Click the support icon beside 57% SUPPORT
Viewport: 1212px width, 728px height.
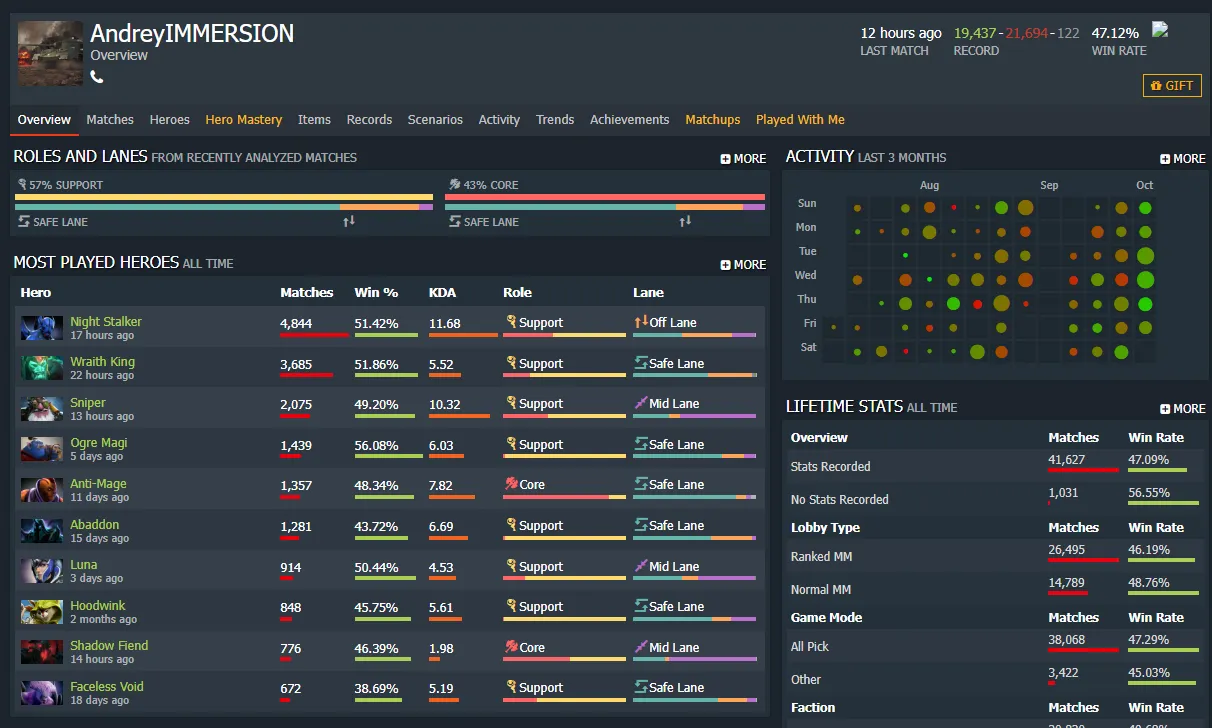[22, 184]
